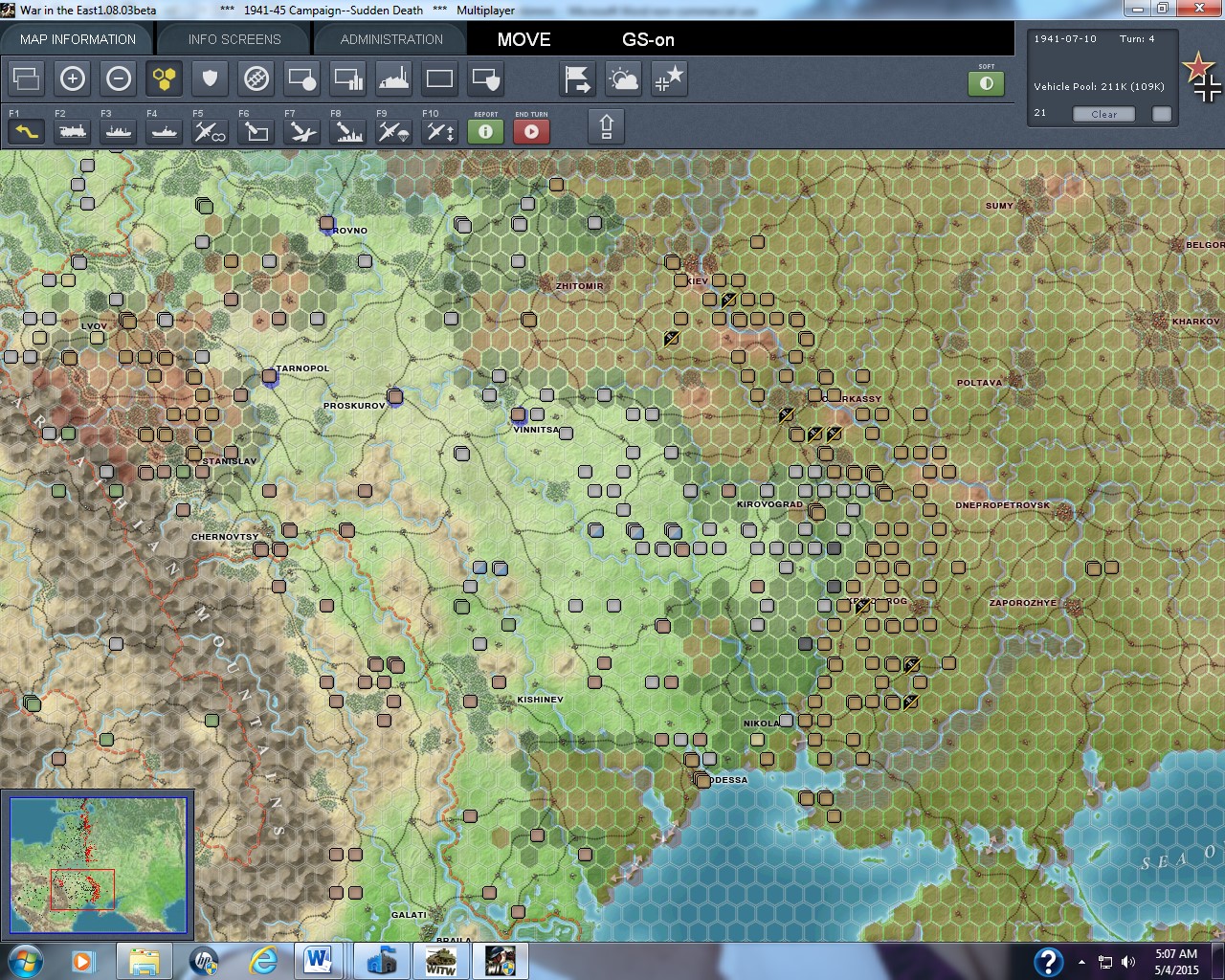Click the Poltava city label on map
The height and width of the screenshot is (980, 1225).
click(x=980, y=383)
